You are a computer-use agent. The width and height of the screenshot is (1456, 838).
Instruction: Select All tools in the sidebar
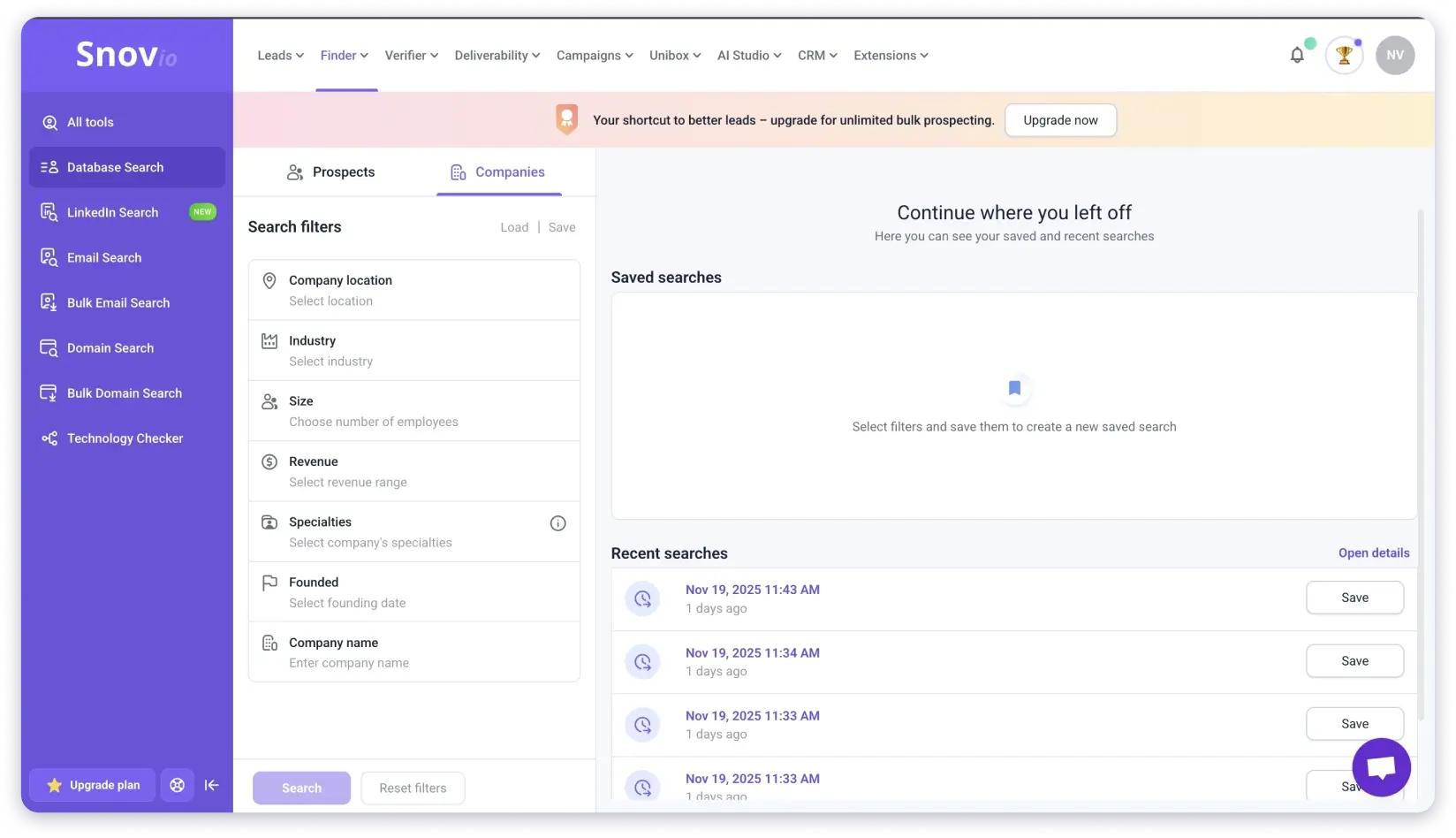(90, 122)
